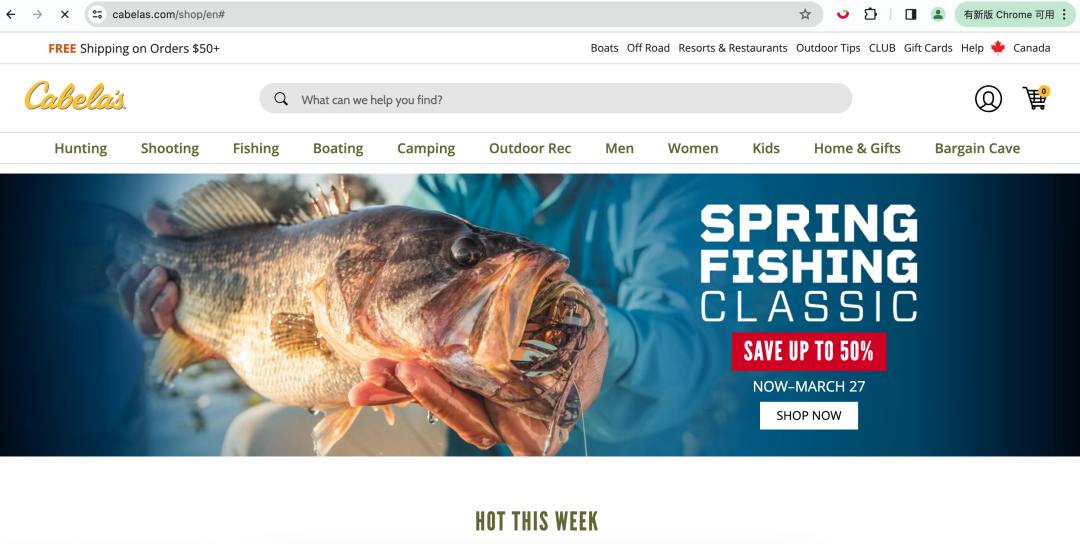Image resolution: width=1080 pixels, height=544 pixels.
Task: Go back with browser back arrow
Action: (x=11, y=14)
